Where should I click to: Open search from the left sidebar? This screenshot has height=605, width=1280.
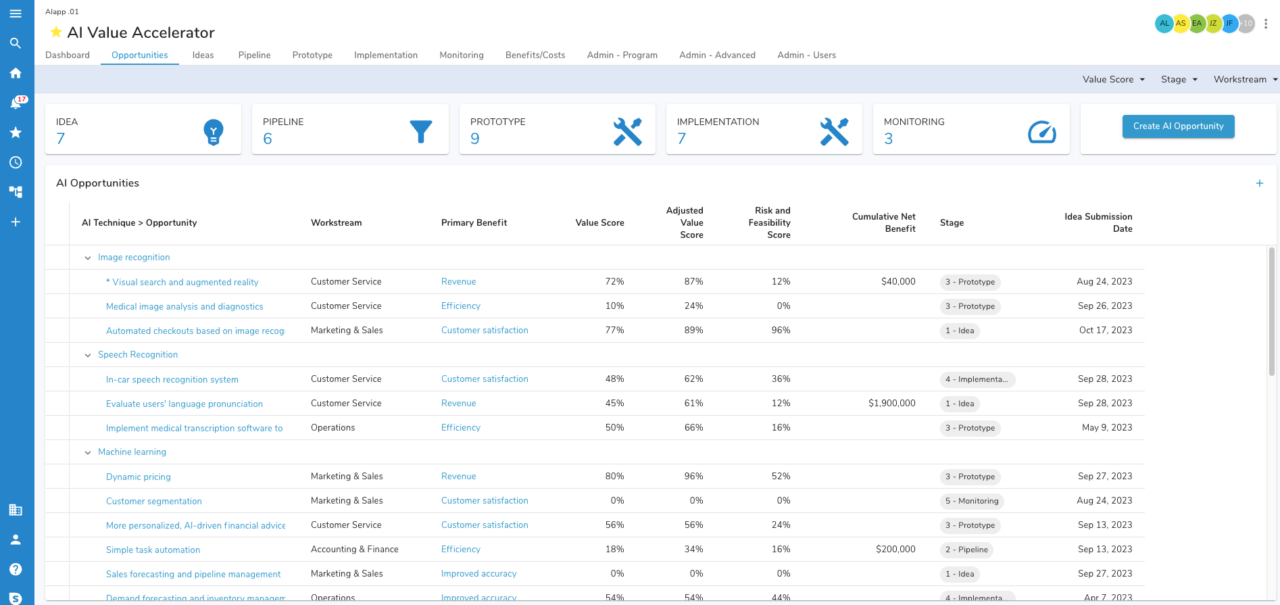point(15,44)
